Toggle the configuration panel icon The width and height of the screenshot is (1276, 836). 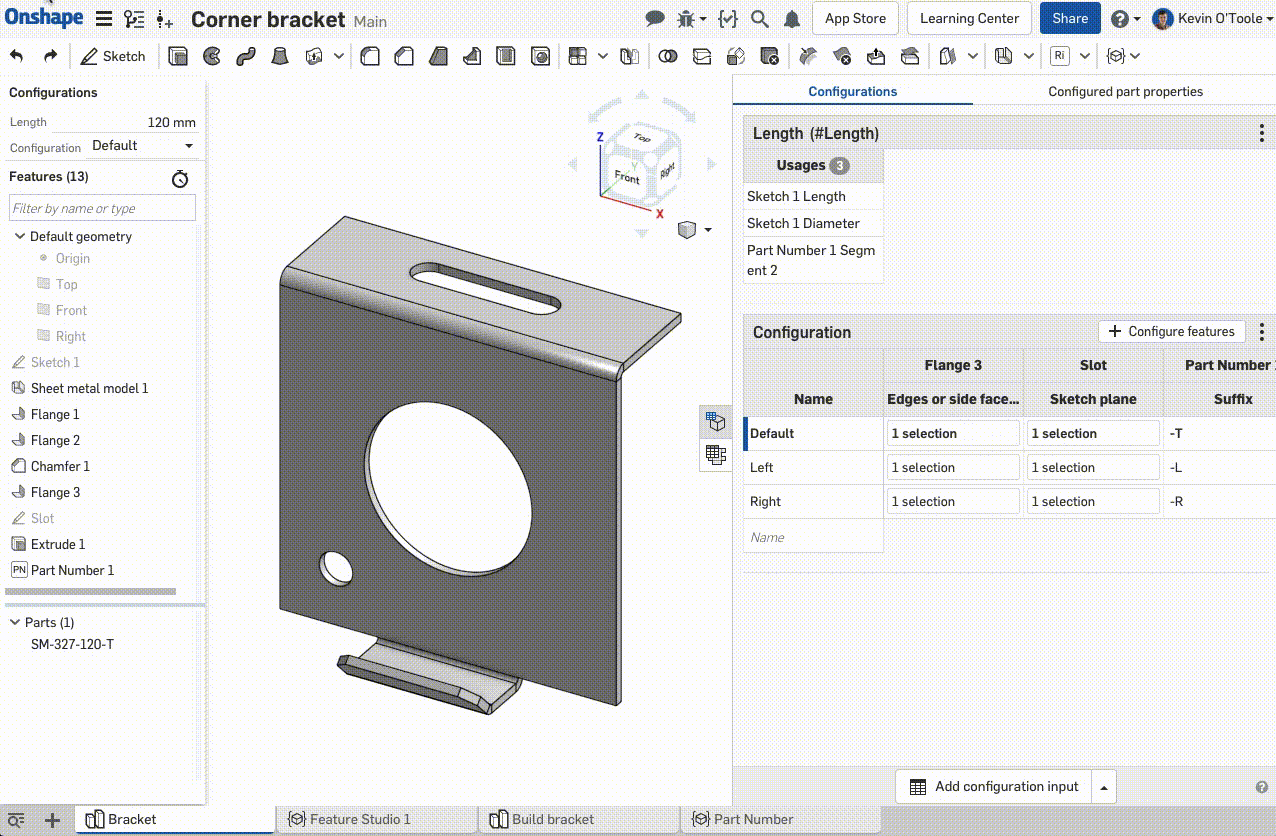pyautogui.click(x=715, y=422)
